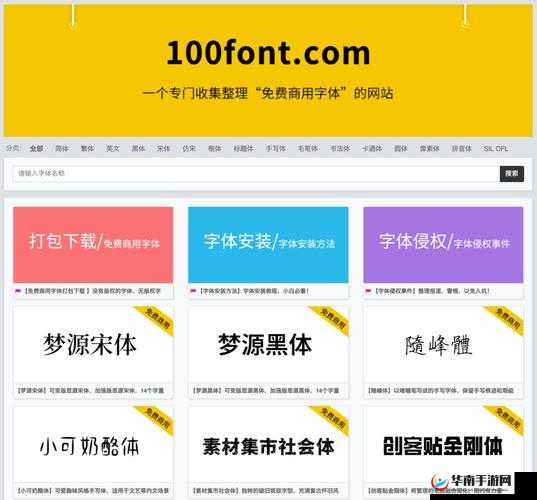Focus the font name search field
Image resolution: width=537 pixels, height=500 pixels.
tap(256, 174)
